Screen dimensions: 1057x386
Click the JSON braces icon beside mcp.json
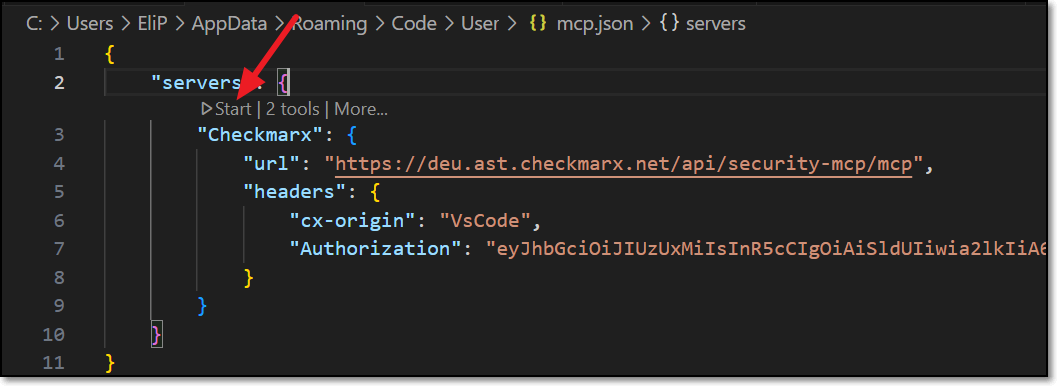pyautogui.click(x=537, y=24)
